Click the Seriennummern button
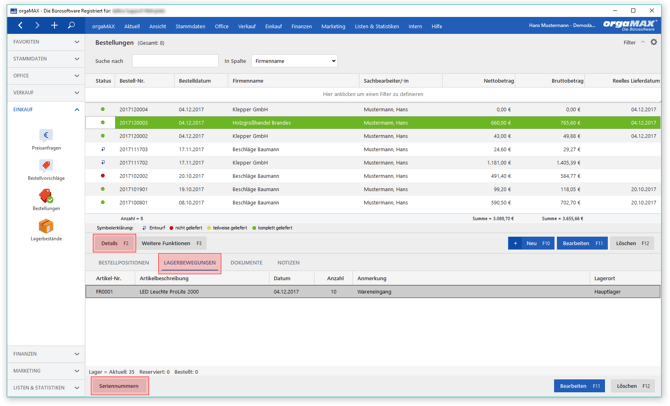Image resolution: width=670 pixels, height=406 pixels. click(119, 386)
